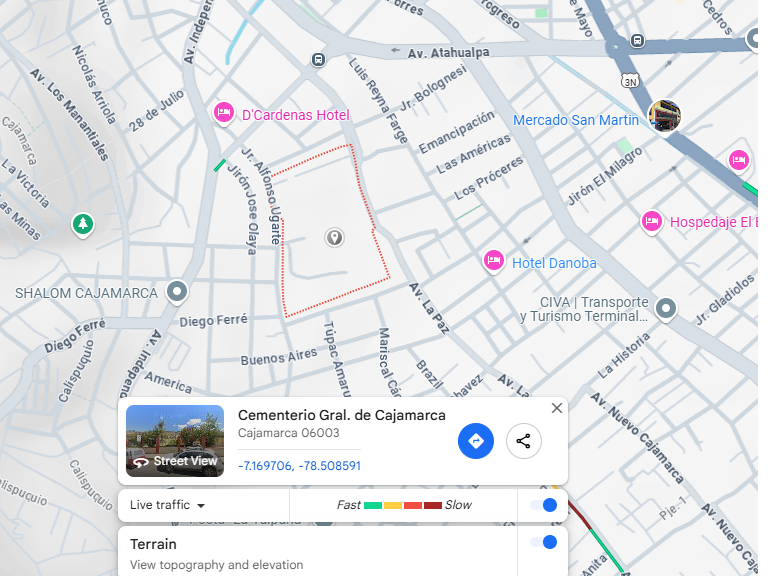Click the Share icon in place card

[x=524, y=441]
